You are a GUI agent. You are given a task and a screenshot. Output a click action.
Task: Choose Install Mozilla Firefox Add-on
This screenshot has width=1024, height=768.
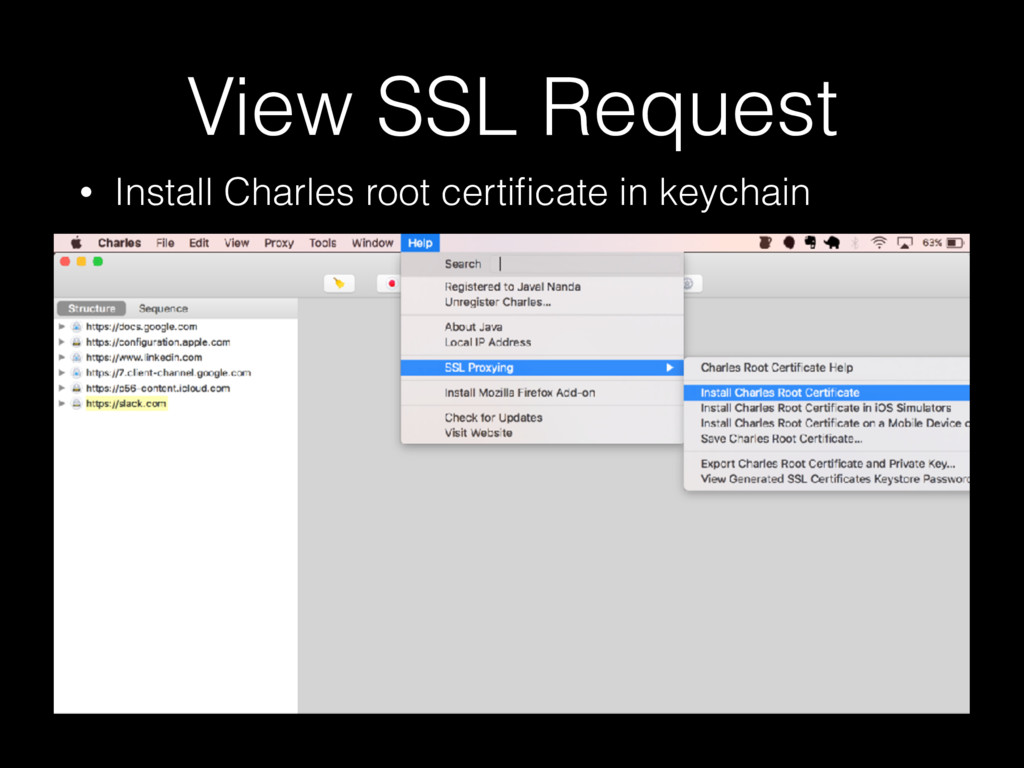pyautogui.click(x=519, y=393)
